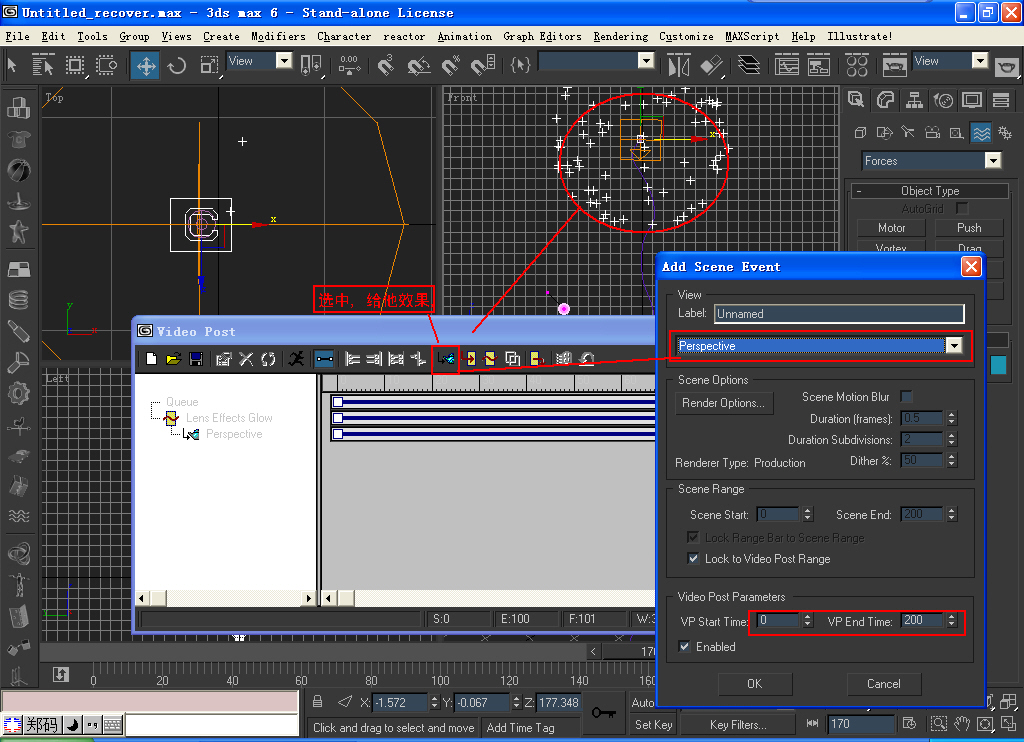This screenshot has width=1024, height=742.
Task: Enable Scene Motion Blur checkbox
Action: coord(906,396)
